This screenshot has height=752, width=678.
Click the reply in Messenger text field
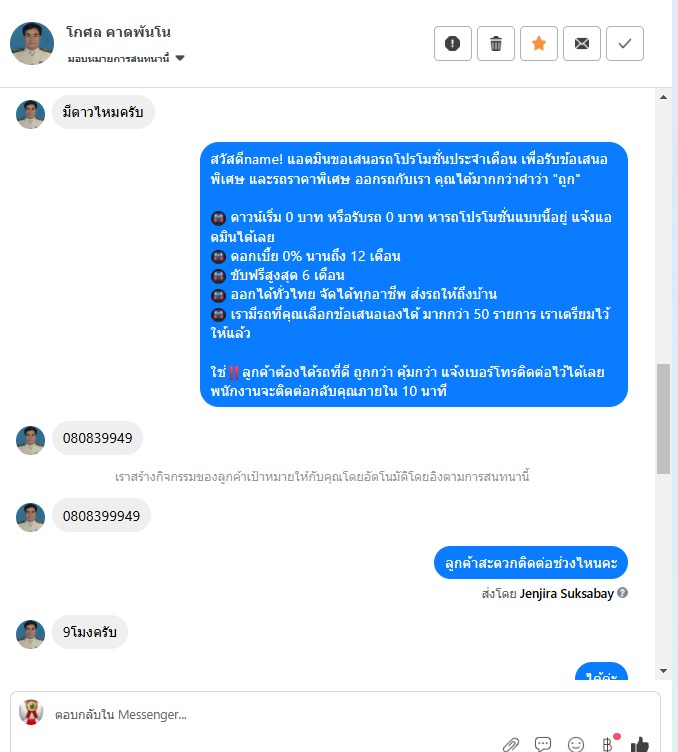(x=336, y=715)
